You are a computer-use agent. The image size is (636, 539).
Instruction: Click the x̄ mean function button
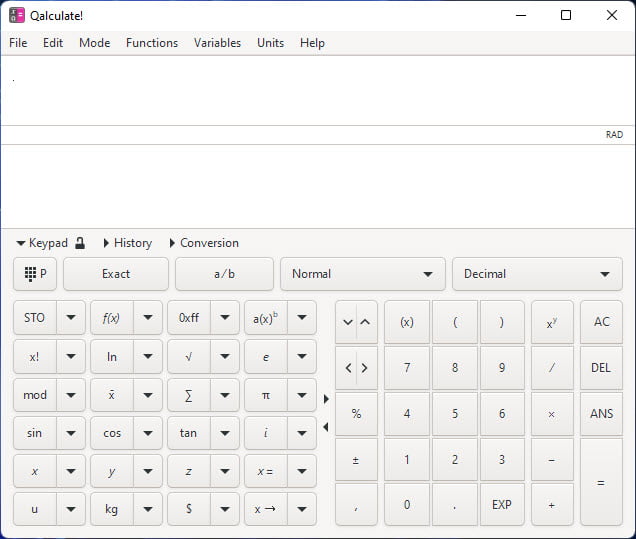point(112,395)
